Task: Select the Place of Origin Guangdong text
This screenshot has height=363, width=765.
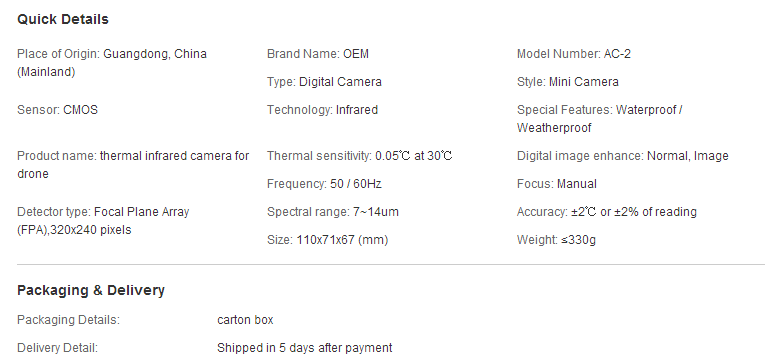Action: tap(112, 63)
